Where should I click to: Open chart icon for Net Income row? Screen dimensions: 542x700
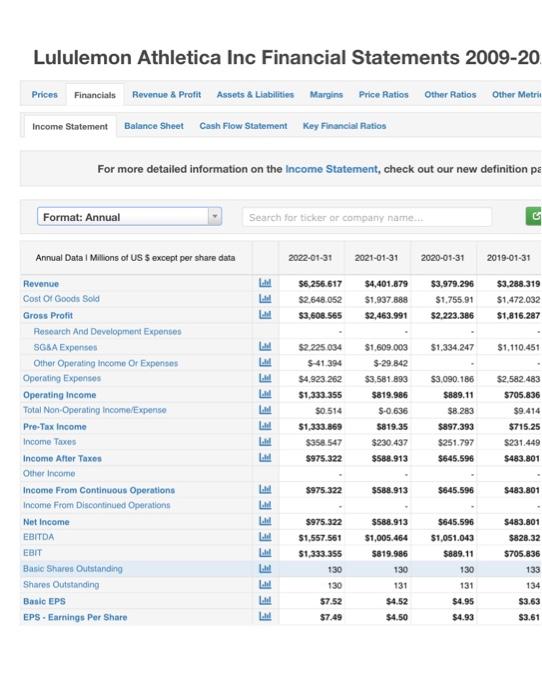point(265,521)
